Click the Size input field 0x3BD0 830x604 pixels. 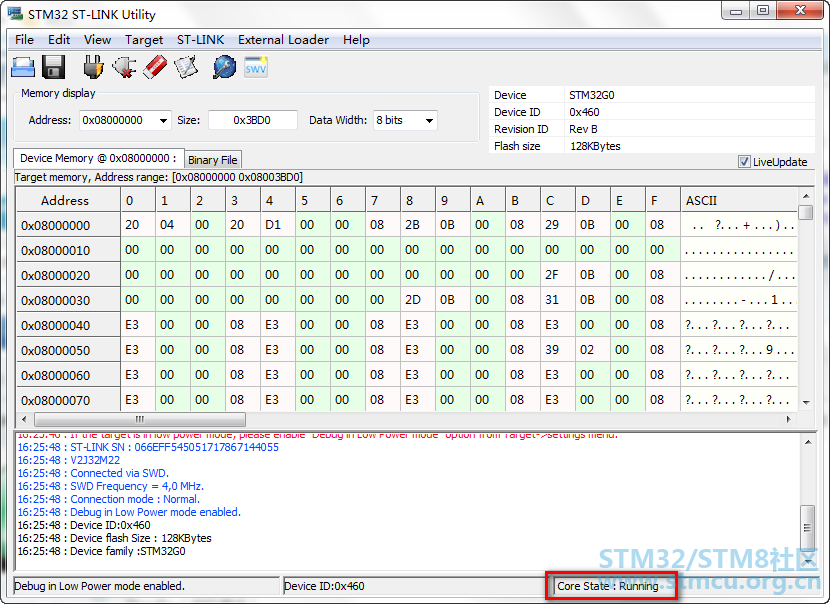point(252,120)
